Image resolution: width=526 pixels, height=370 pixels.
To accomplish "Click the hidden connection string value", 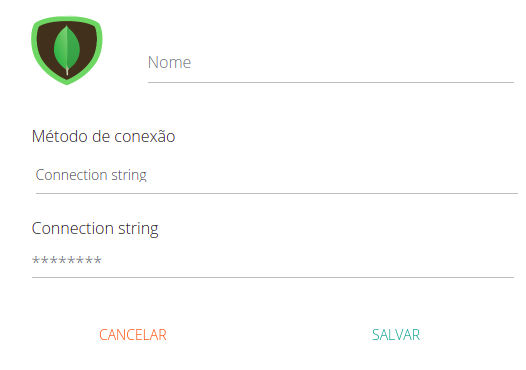I will 67,260.
